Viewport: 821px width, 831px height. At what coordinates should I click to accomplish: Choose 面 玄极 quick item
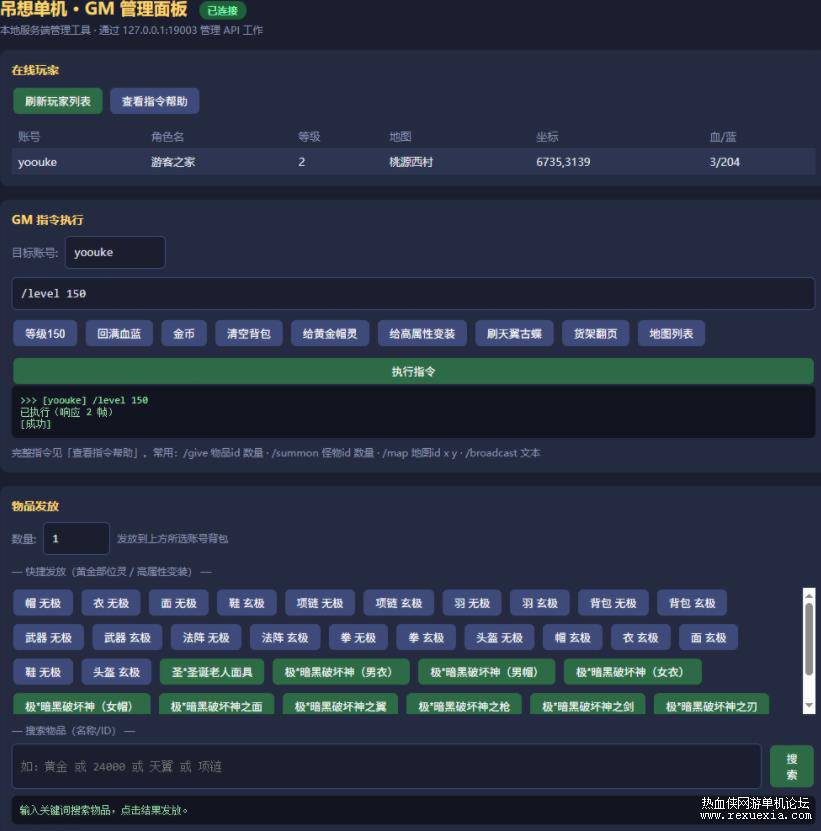[708, 637]
